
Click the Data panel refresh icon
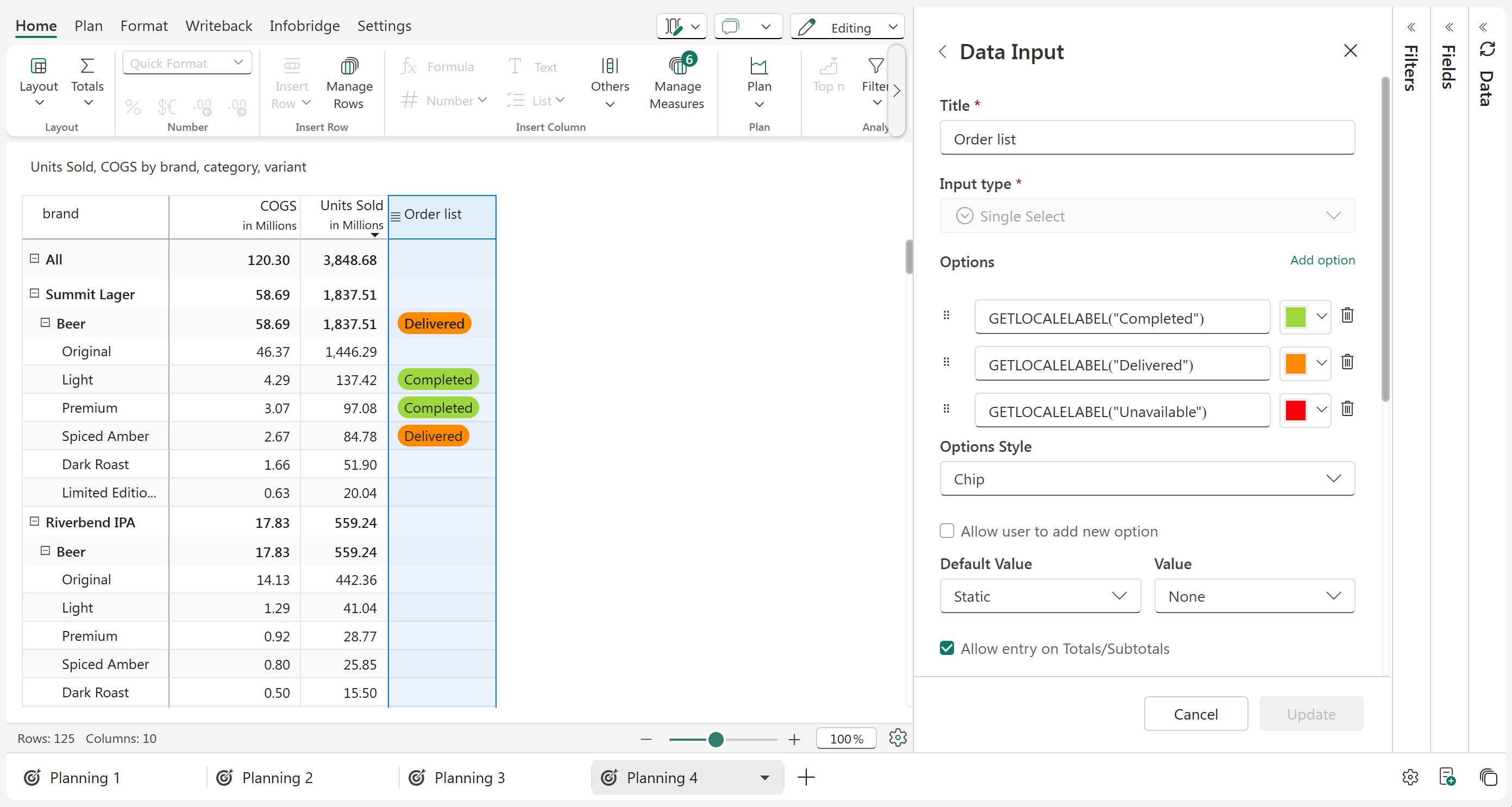(x=1488, y=49)
